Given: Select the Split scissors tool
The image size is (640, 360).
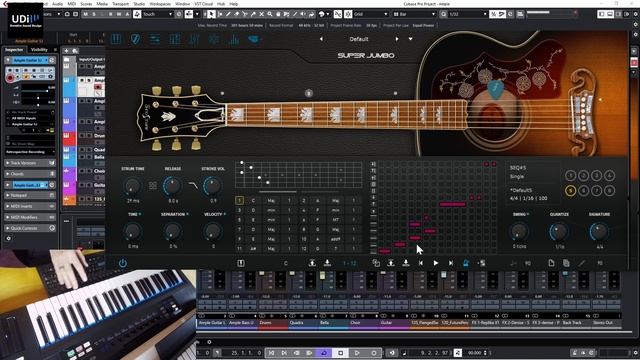Looking at the screenshot, I should click(244, 14).
